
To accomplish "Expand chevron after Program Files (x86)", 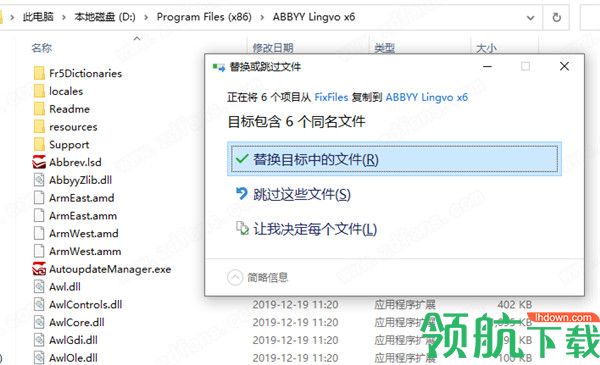I will point(262,17).
